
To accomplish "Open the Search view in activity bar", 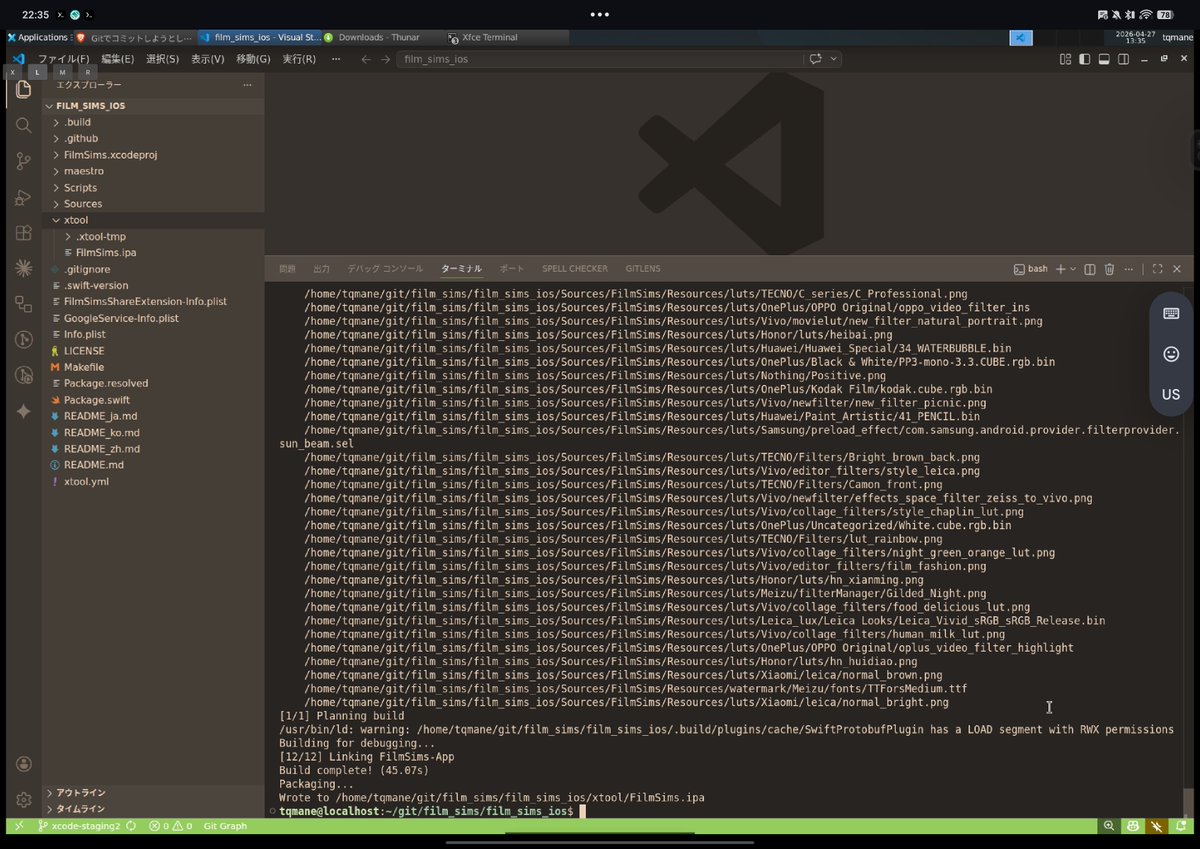I will 23,125.
